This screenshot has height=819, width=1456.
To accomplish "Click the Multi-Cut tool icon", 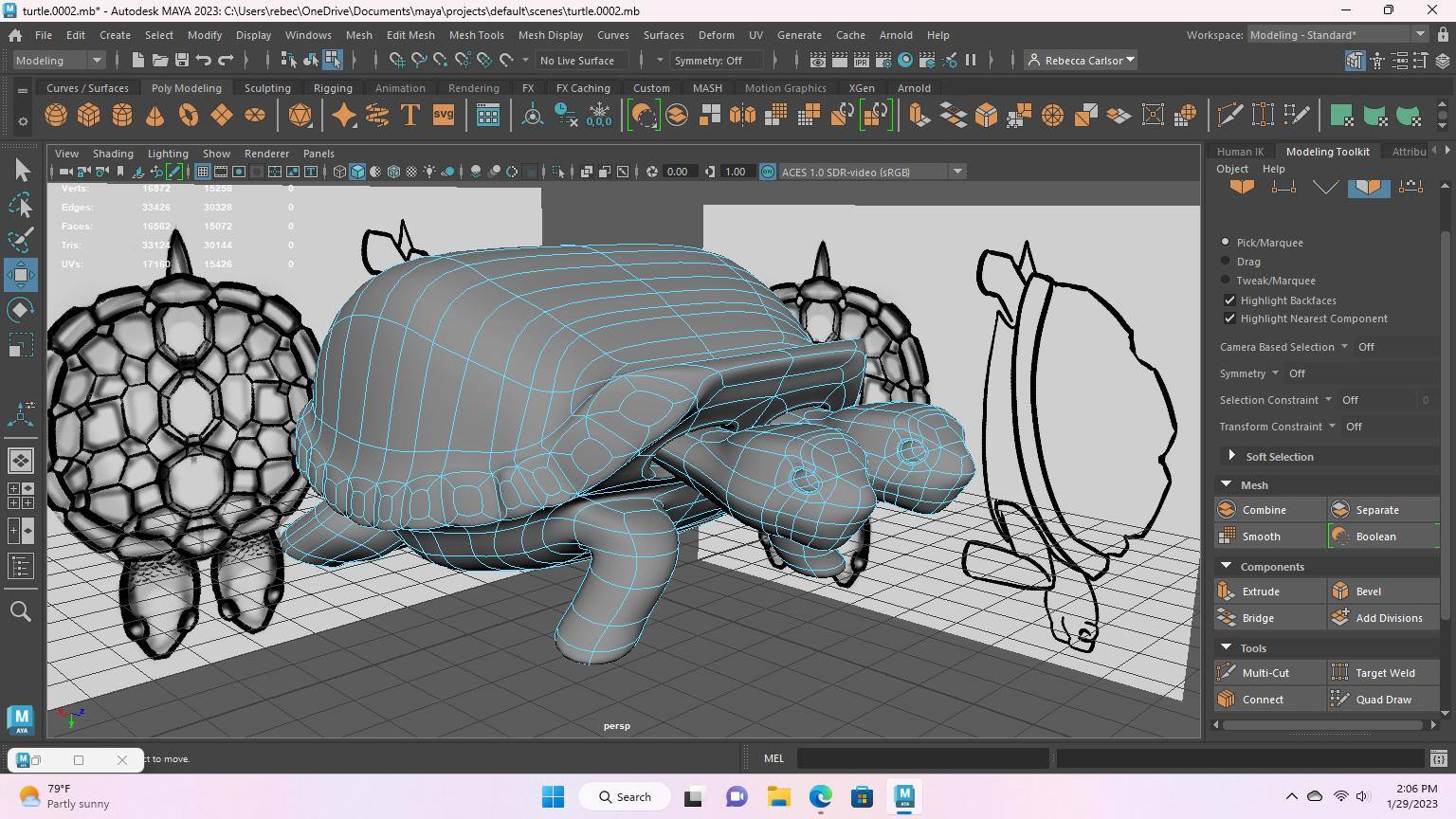I will (1265, 673).
